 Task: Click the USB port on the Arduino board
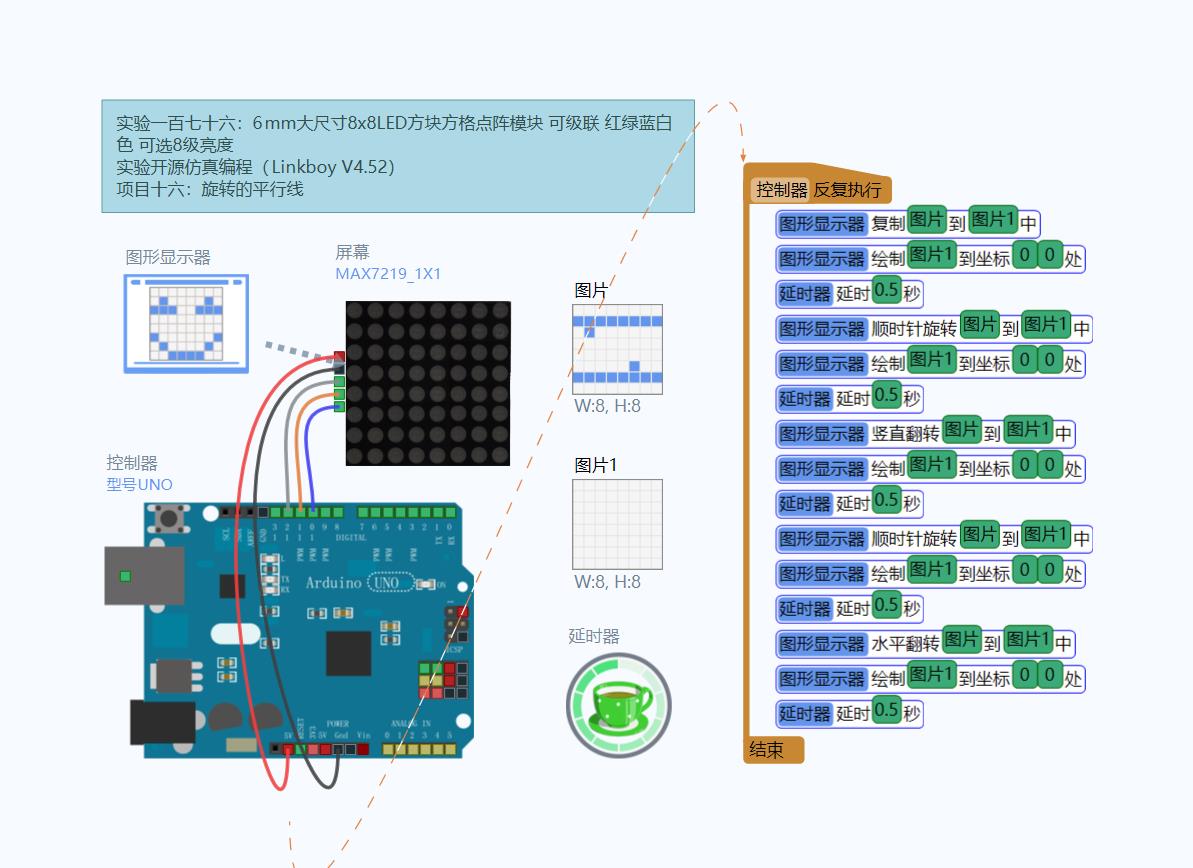click(x=144, y=576)
